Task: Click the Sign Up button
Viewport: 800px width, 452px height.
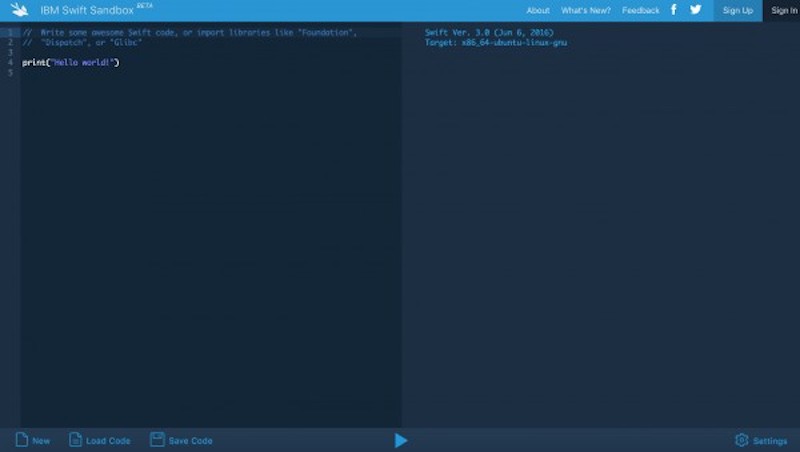Action: 738,10
